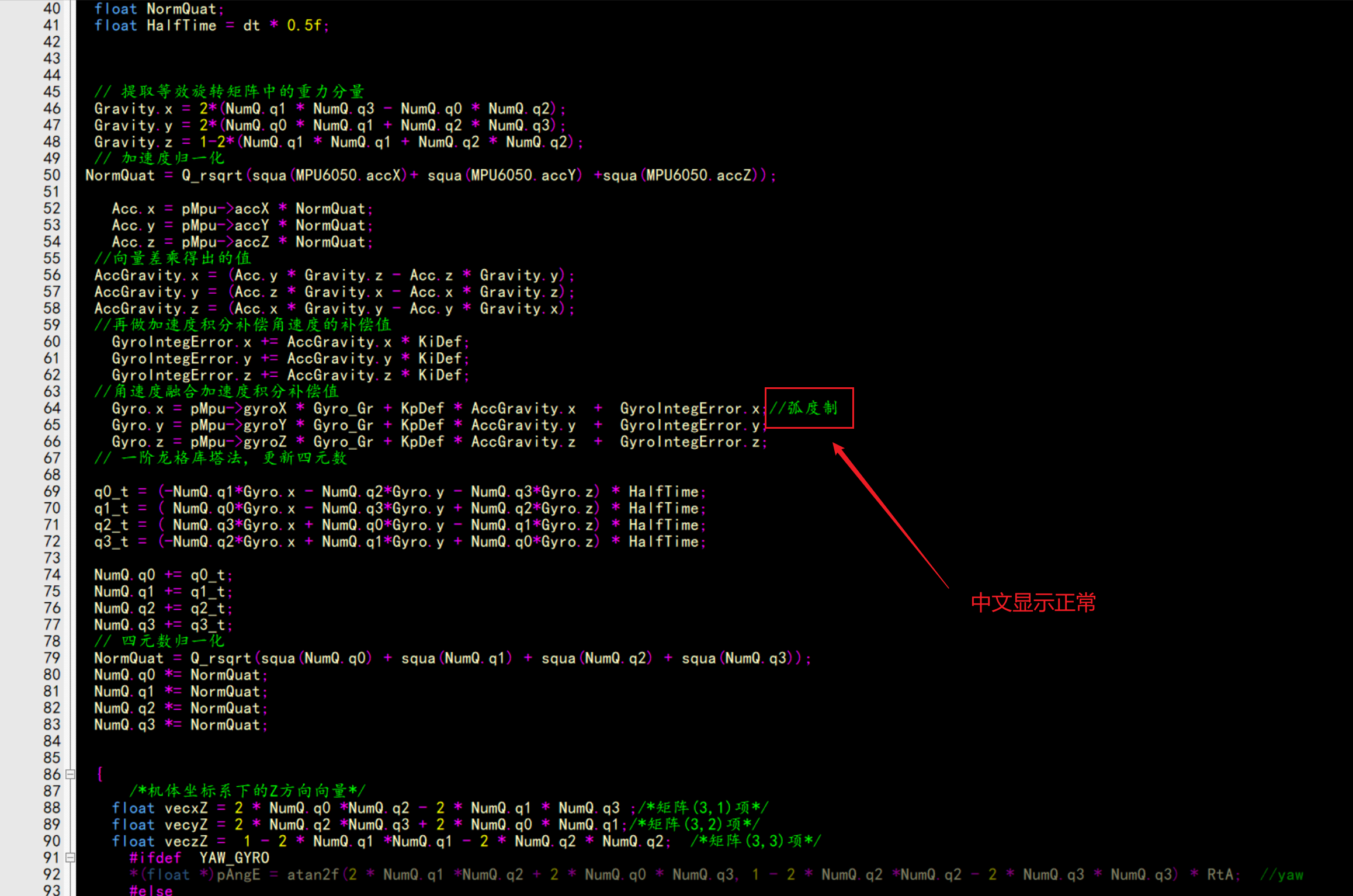Click line number 79 in the gutter
1353x896 pixels.
(x=51, y=658)
